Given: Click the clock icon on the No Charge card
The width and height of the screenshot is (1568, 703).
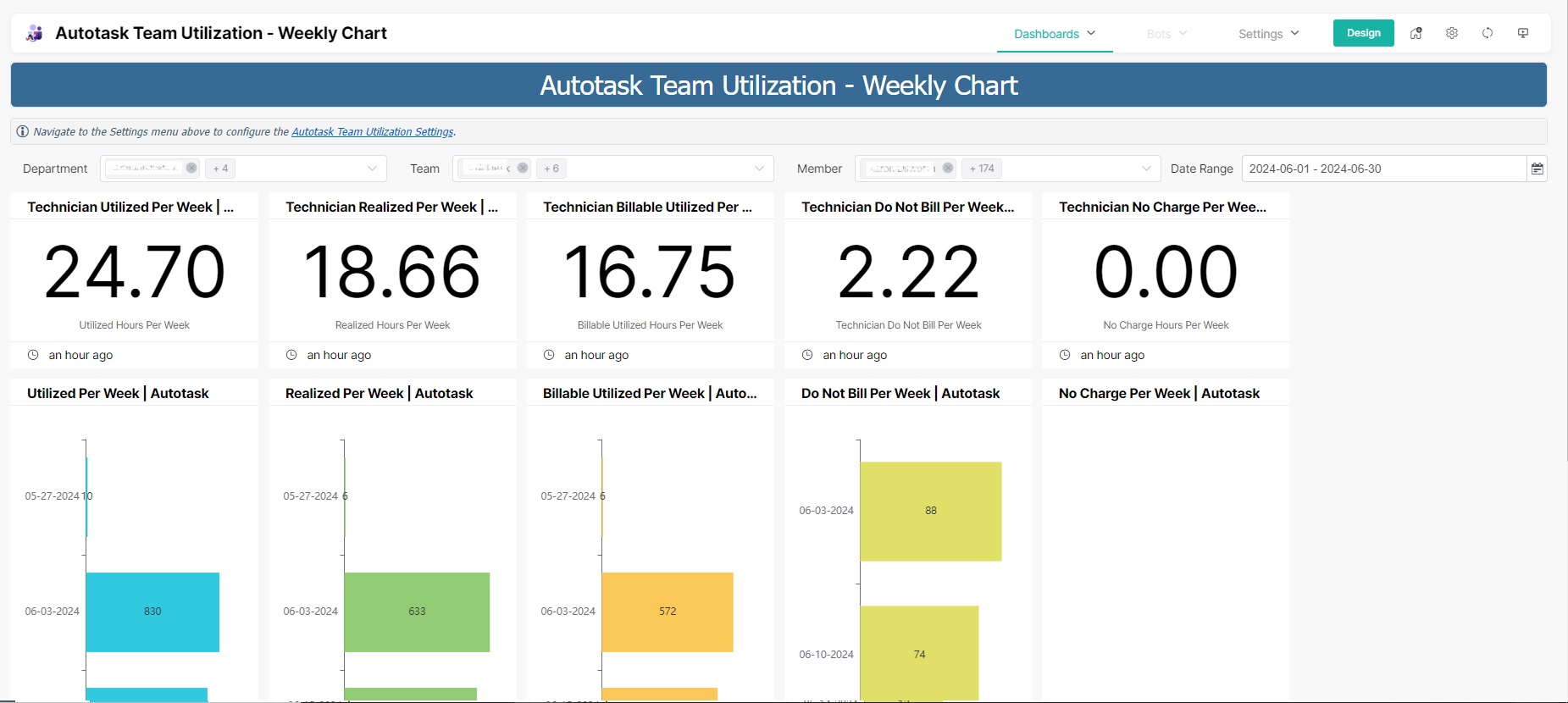Looking at the screenshot, I should 1065,355.
